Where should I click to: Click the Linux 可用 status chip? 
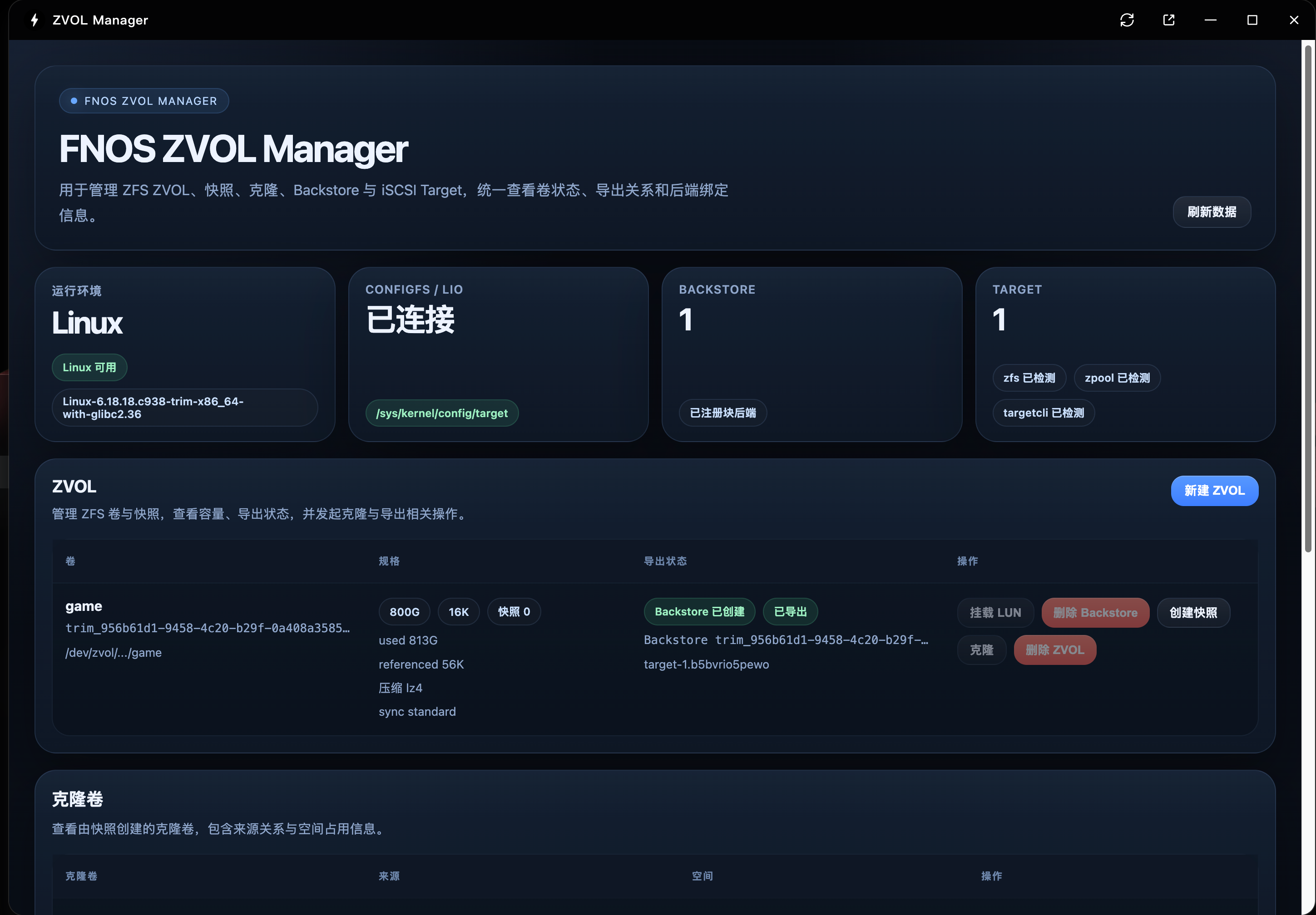(89, 367)
